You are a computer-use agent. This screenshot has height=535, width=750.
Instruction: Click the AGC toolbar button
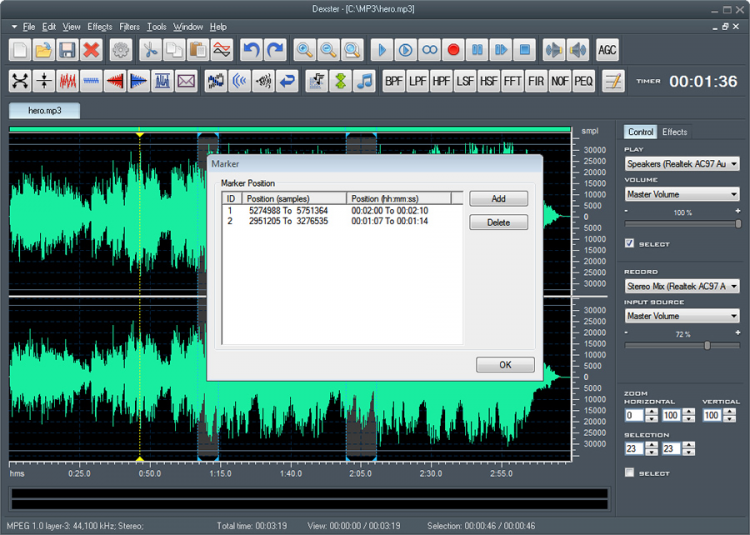[607, 49]
